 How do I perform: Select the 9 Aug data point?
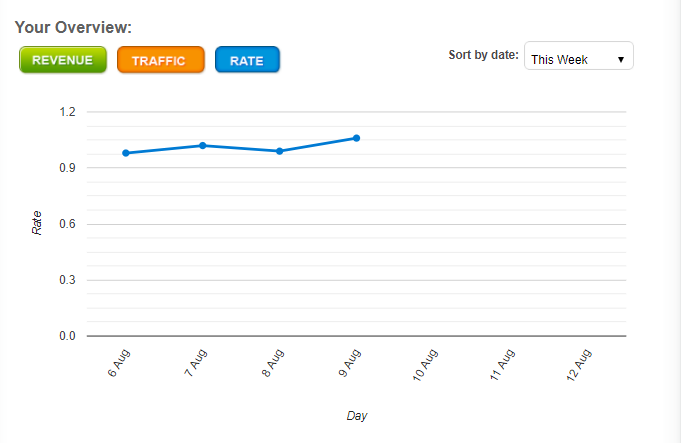(357, 138)
